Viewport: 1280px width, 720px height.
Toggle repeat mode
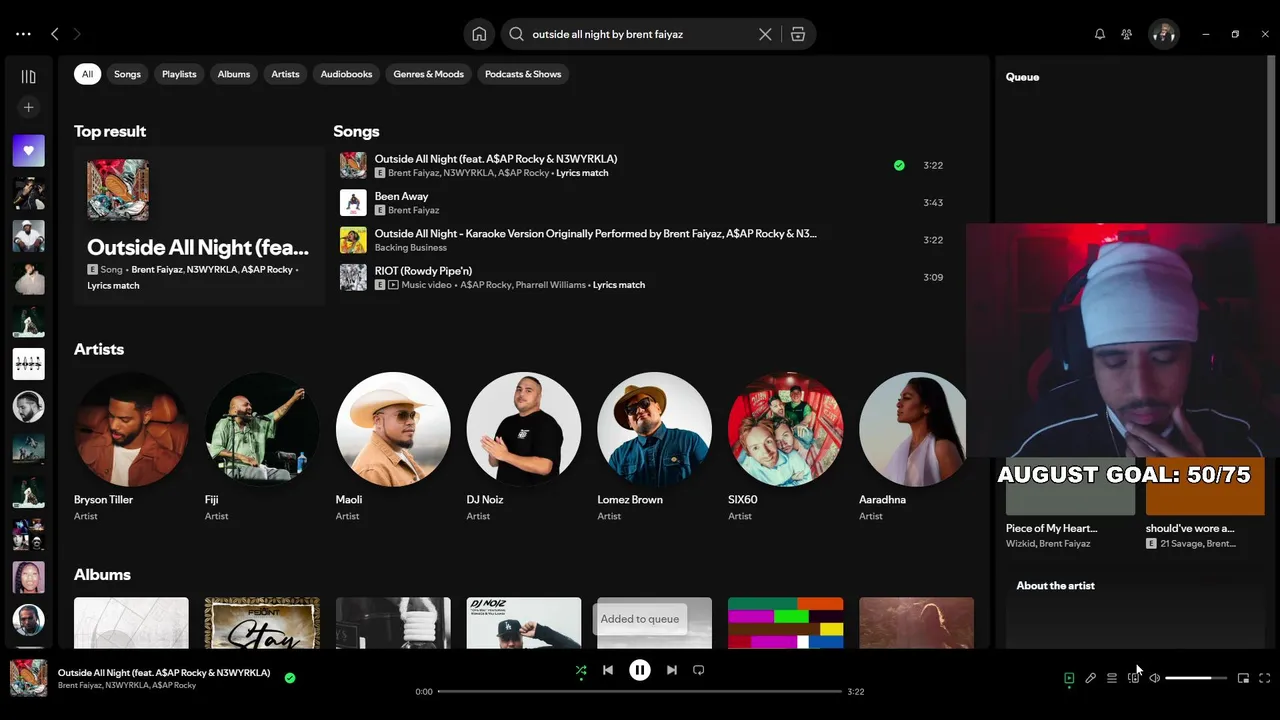click(699, 670)
